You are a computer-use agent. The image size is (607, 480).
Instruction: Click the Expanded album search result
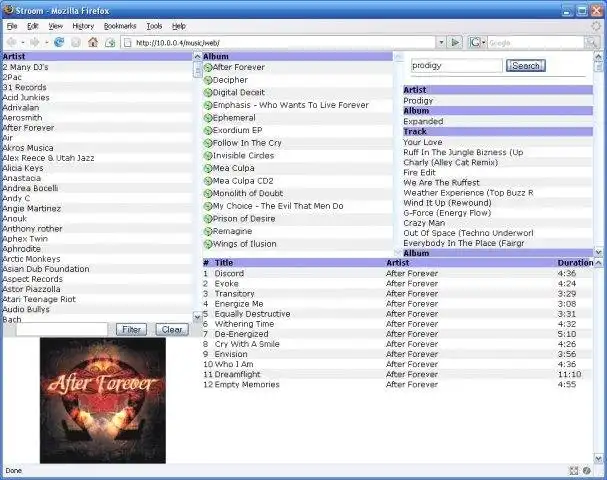(423, 122)
